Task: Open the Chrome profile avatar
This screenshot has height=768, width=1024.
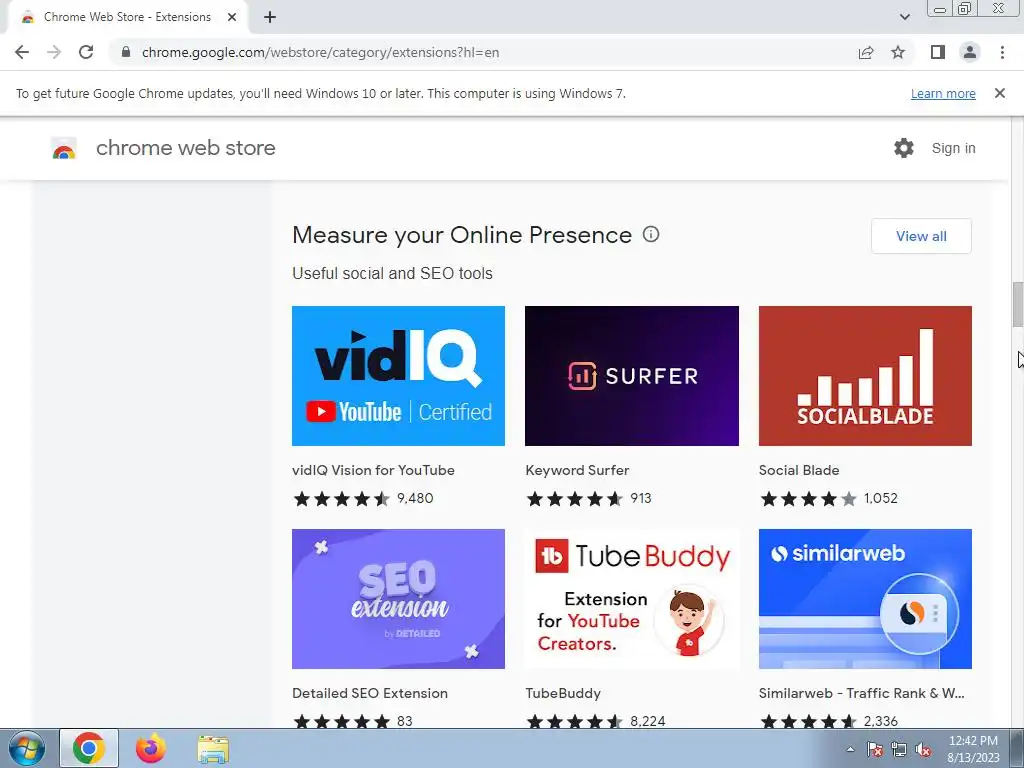Action: coord(970,52)
